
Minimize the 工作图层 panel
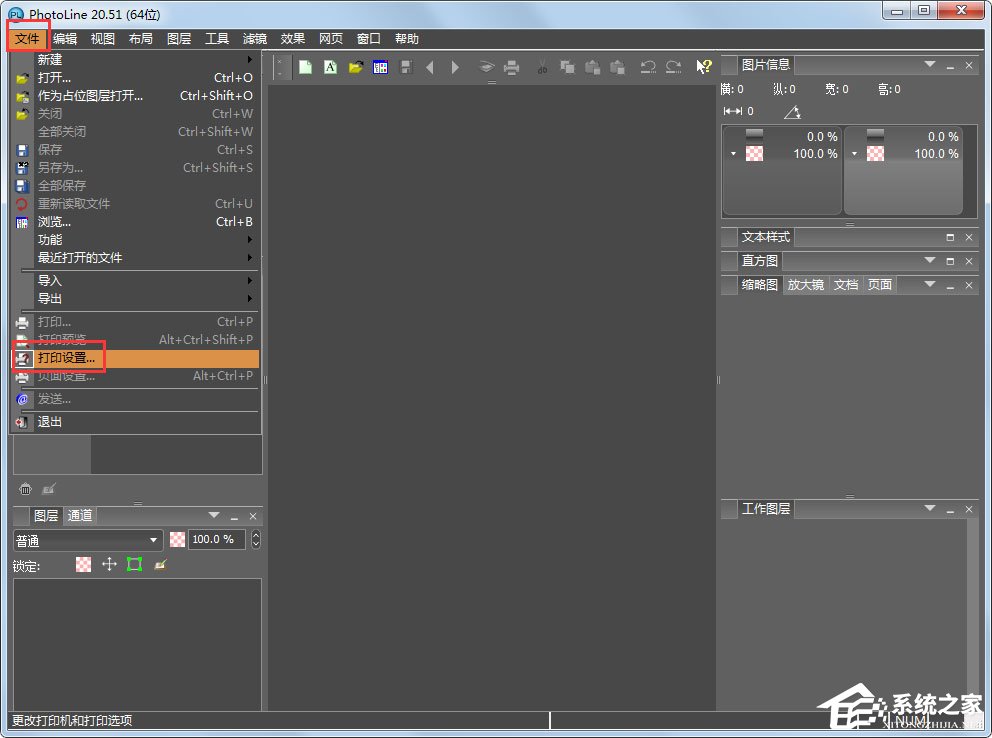pyautogui.click(x=950, y=509)
